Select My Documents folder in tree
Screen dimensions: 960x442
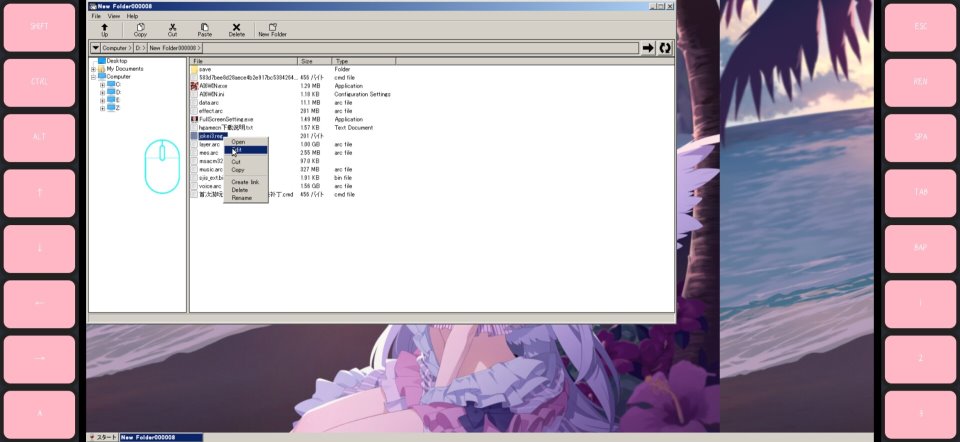click(x=120, y=69)
